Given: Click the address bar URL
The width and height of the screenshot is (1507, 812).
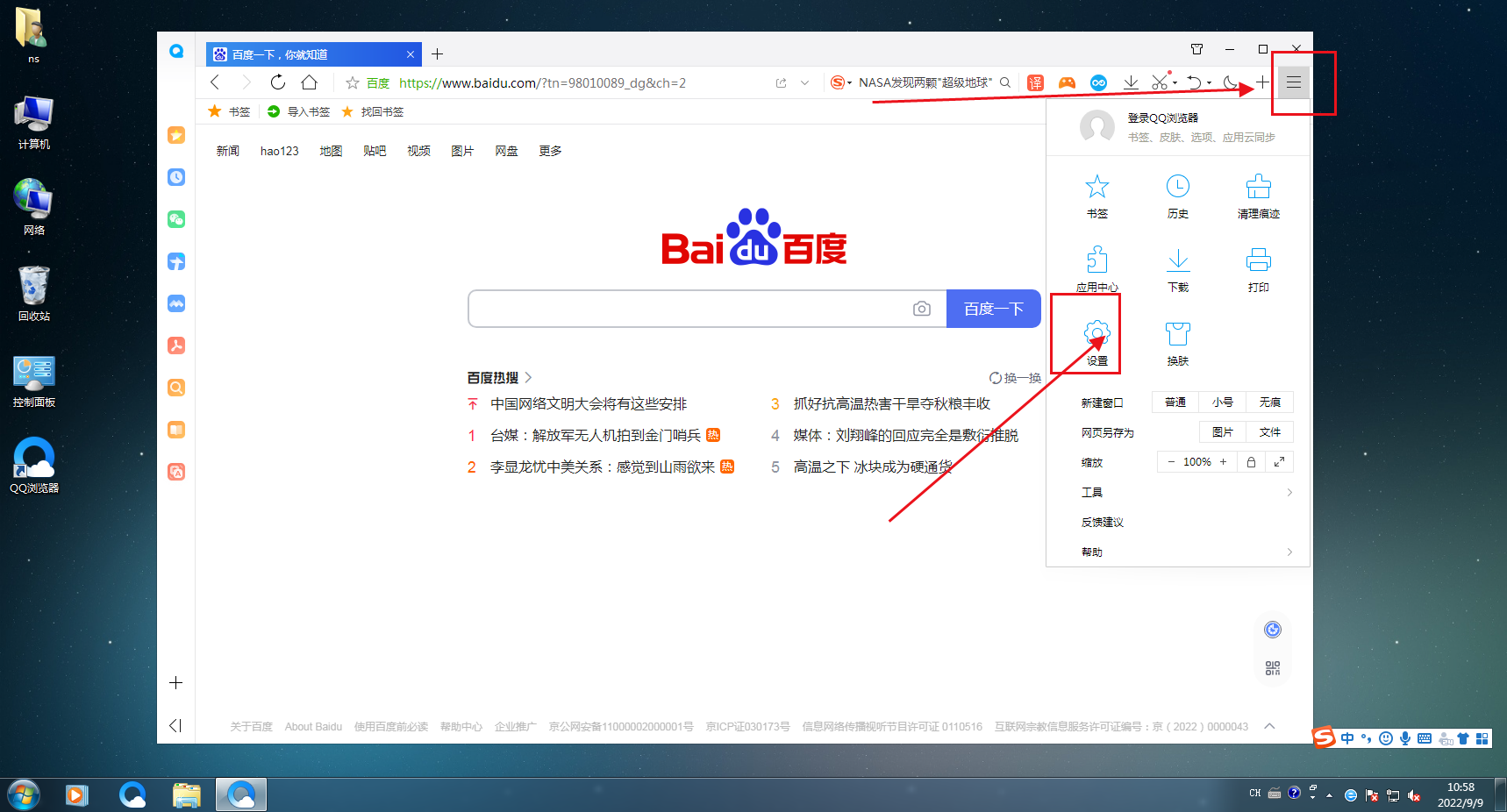Looking at the screenshot, I should tap(542, 83).
